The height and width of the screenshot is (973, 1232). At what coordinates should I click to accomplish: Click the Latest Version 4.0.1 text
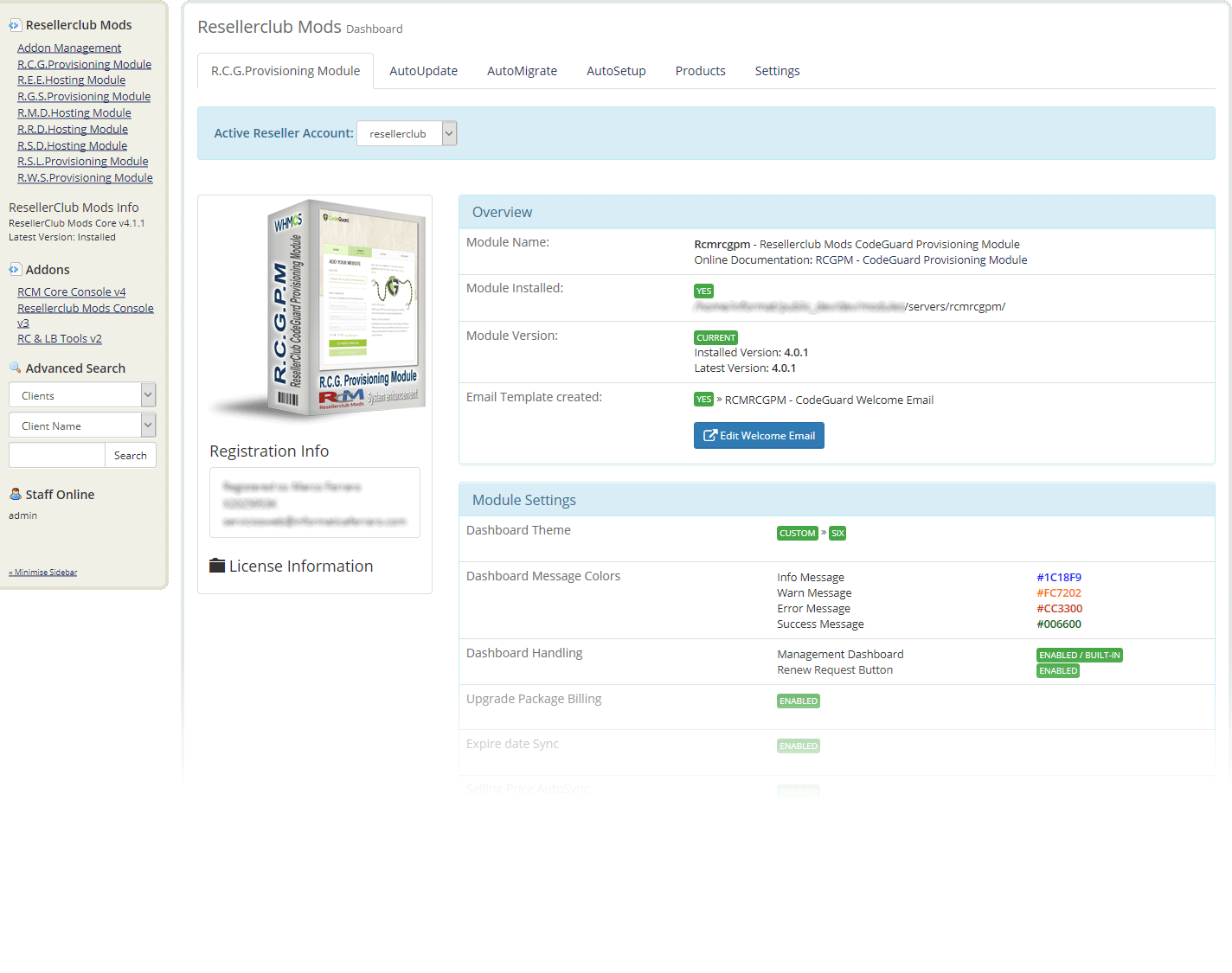[745, 368]
